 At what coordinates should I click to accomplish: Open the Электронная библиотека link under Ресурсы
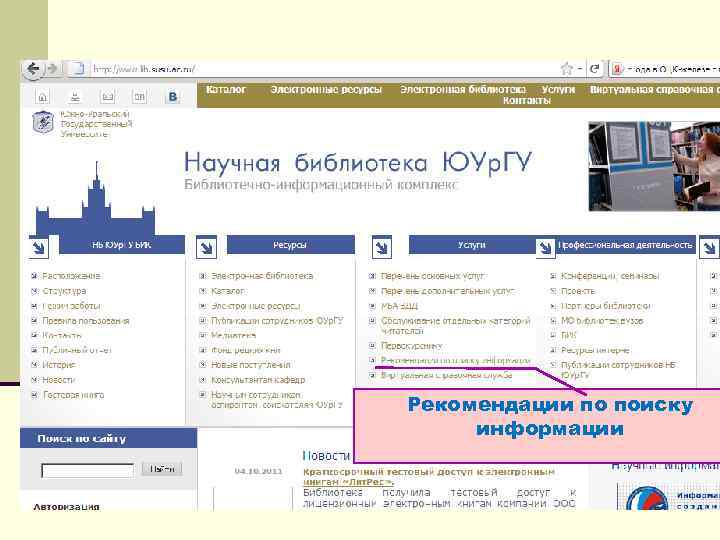(262, 276)
